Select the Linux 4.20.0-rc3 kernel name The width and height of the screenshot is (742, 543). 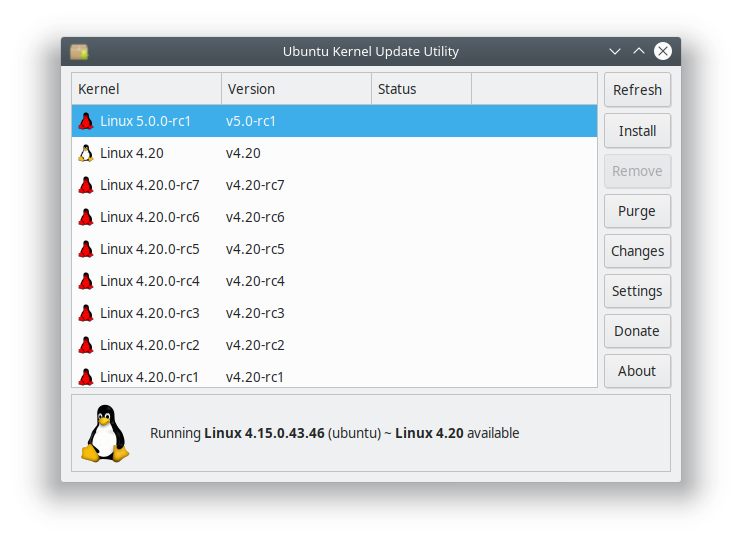point(150,313)
